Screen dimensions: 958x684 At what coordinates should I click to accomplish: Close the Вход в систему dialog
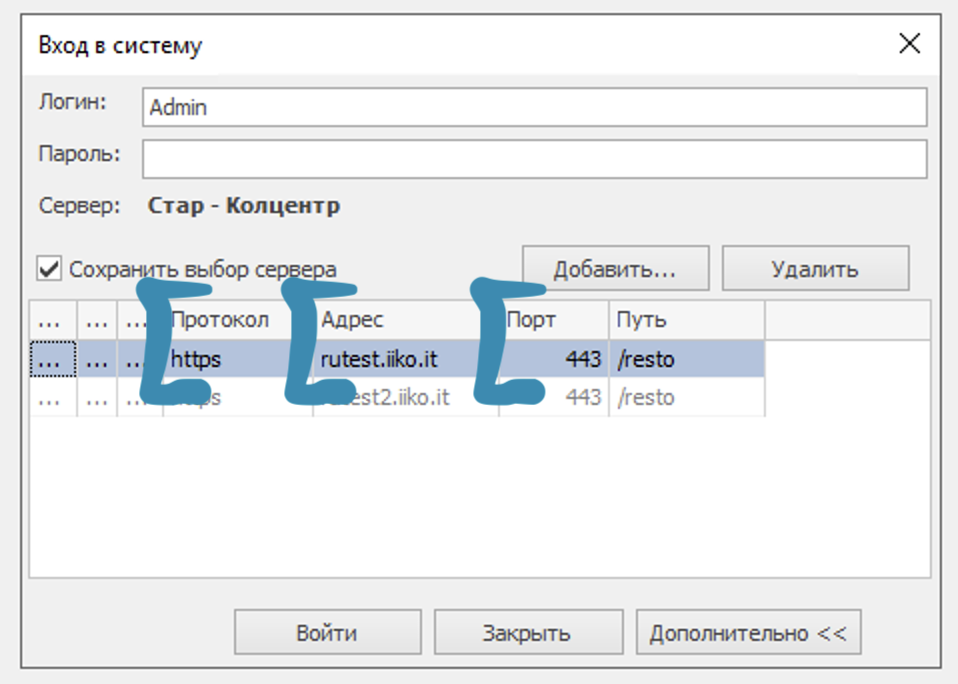point(908,44)
